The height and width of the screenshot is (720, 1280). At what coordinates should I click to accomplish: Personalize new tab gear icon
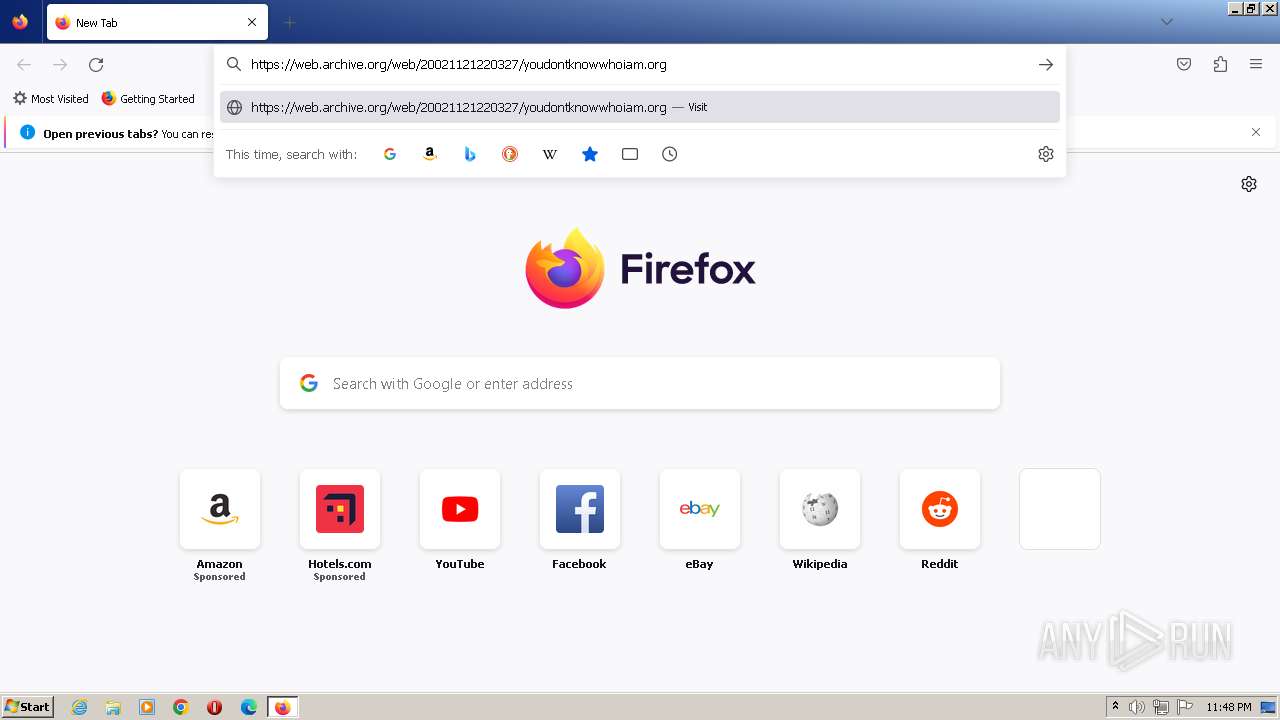[x=1249, y=184]
